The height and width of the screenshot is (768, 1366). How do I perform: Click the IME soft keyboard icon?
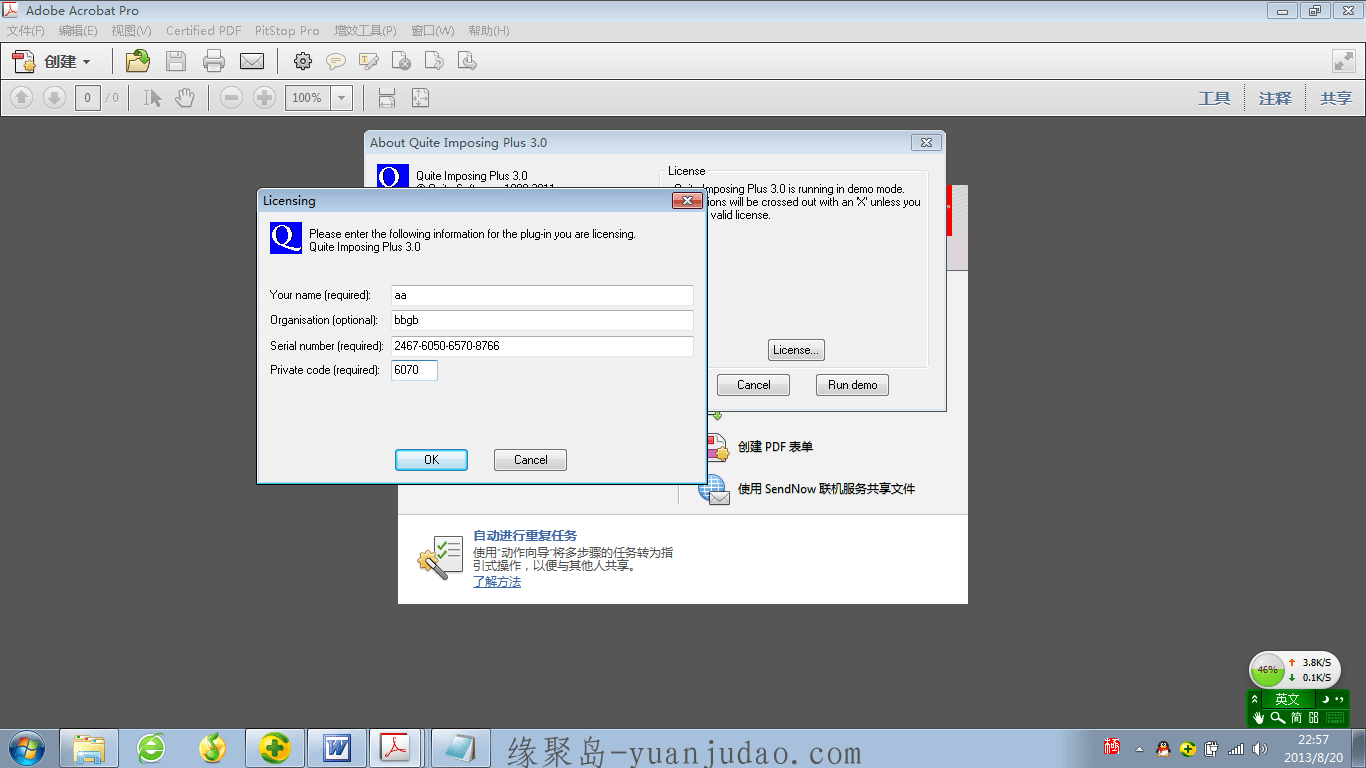pyautogui.click(x=1336, y=718)
